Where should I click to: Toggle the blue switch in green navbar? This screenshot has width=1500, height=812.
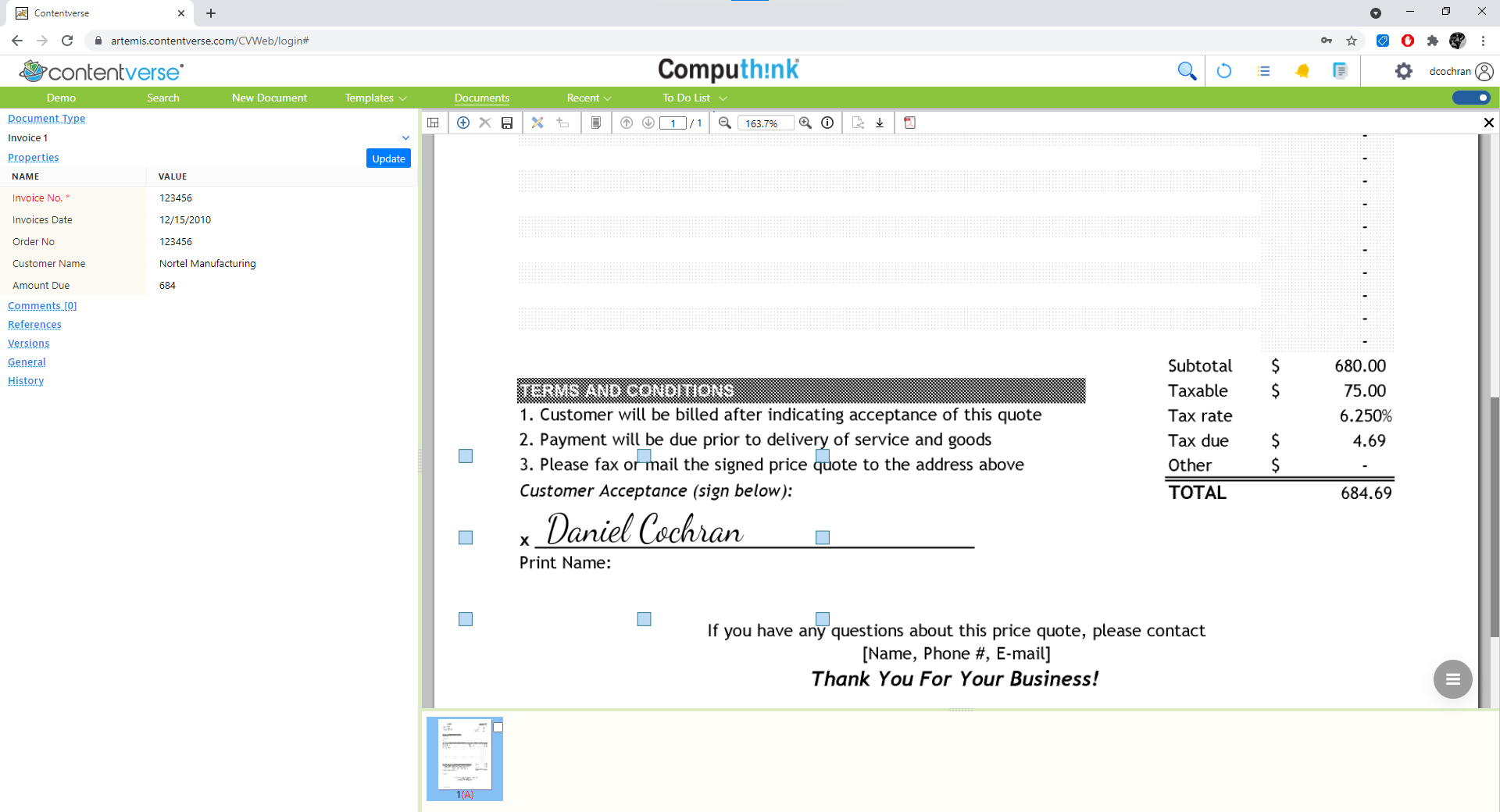pyautogui.click(x=1471, y=98)
